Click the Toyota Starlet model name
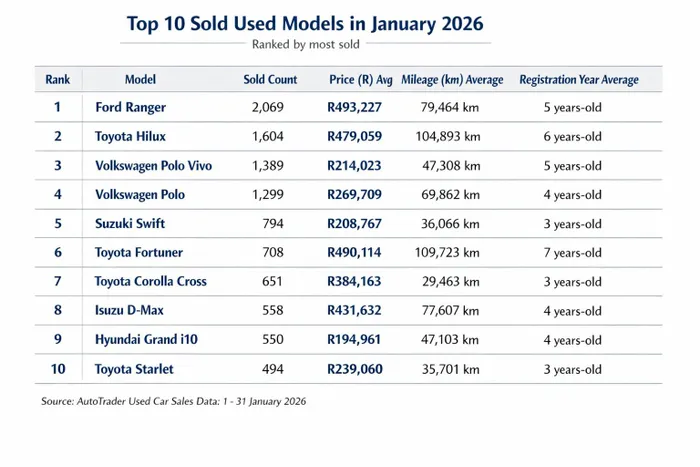Screen dimensions: 700x467 pos(134,369)
